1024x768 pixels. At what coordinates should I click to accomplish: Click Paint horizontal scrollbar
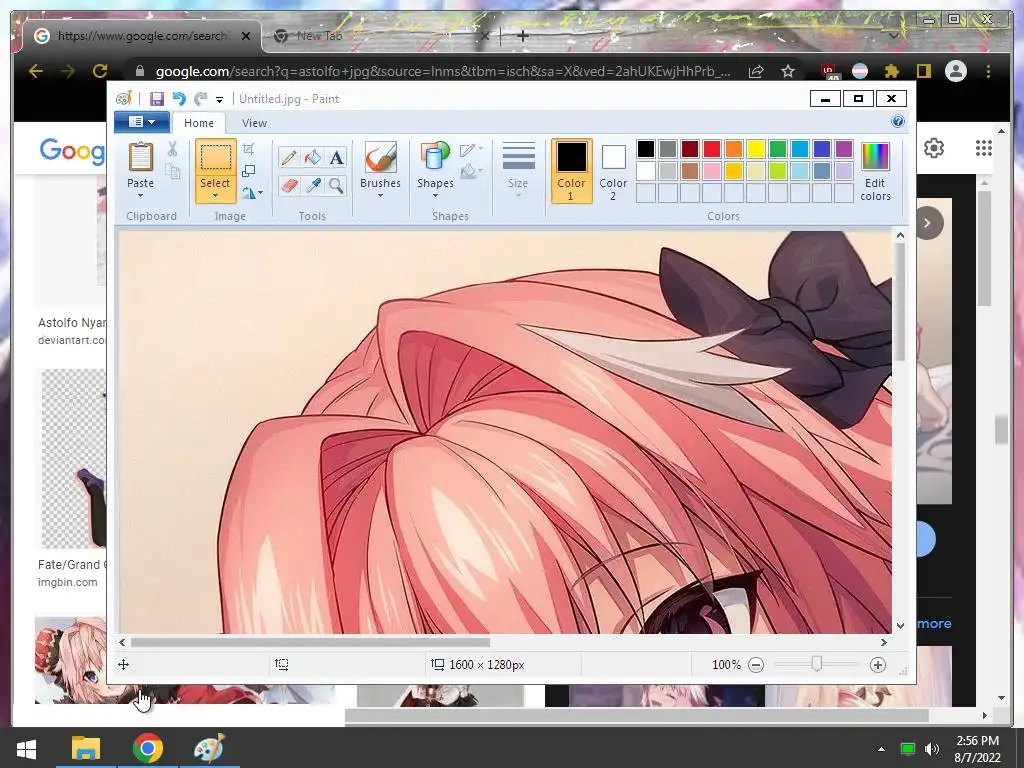click(x=310, y=643)
